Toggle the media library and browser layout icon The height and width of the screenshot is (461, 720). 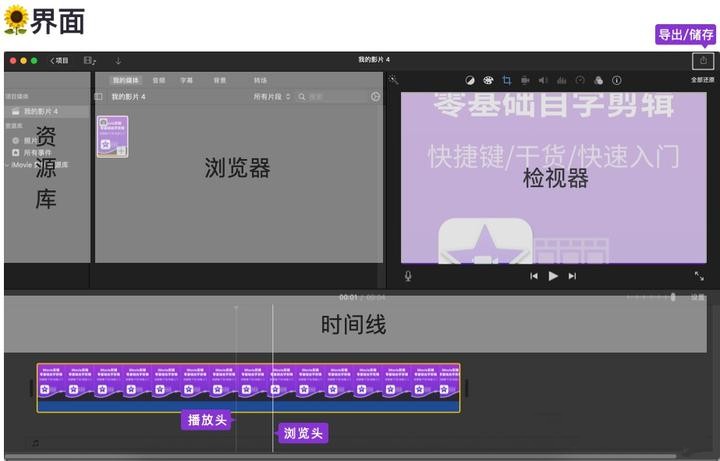point(90,61)
